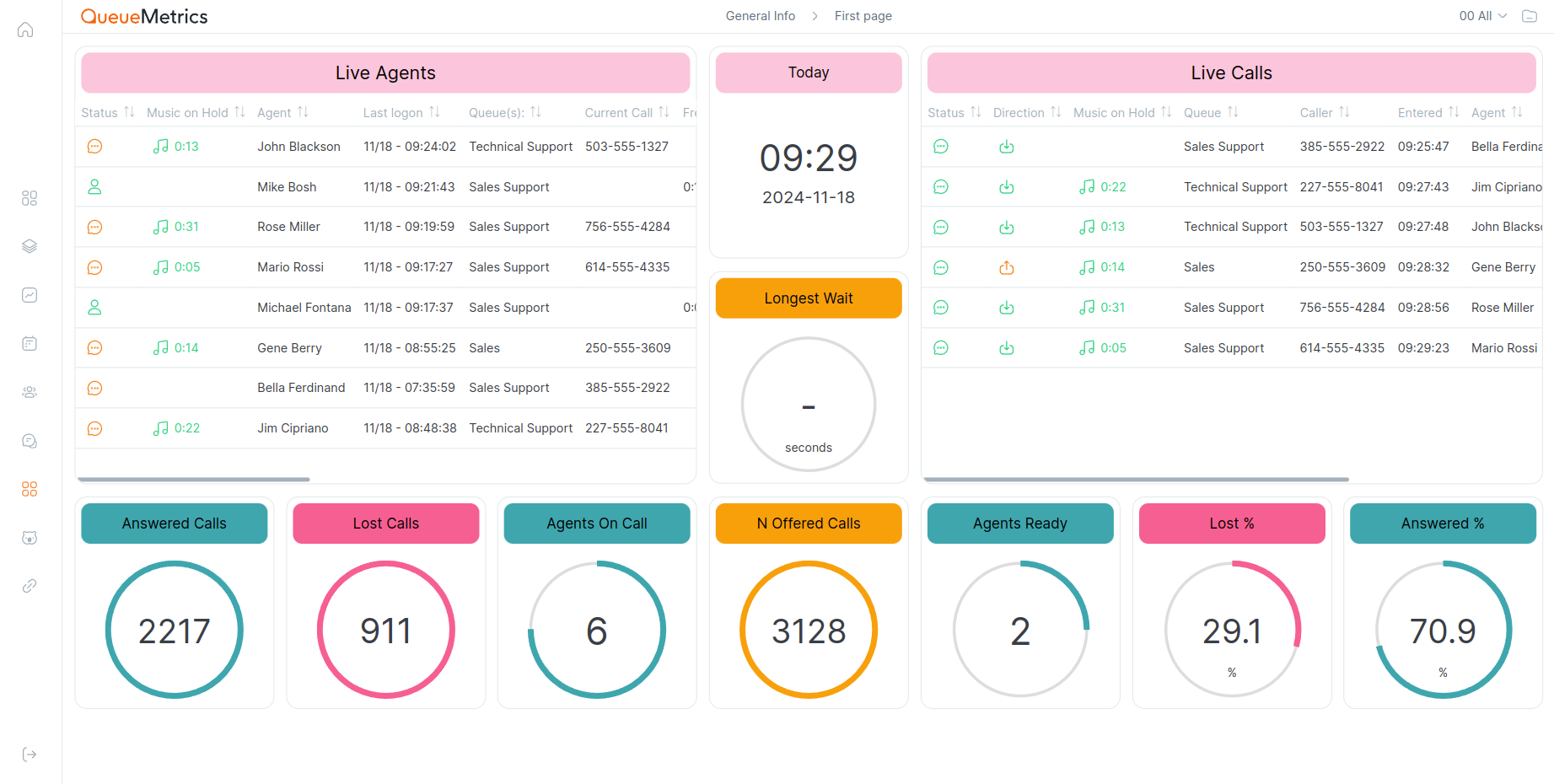Click agent name Gene Berry in Live Agents
Image resolution: width=1554 pixels, height=784 pixels.
[x=289, y=348]
